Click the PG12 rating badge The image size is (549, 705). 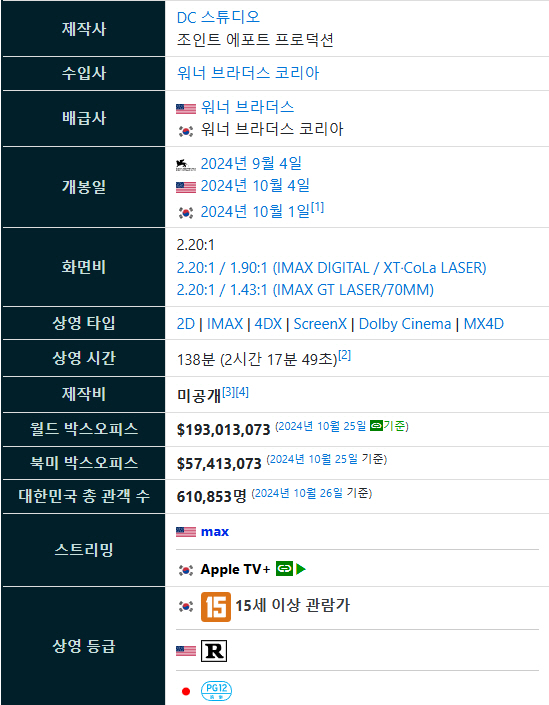point(216,691)
